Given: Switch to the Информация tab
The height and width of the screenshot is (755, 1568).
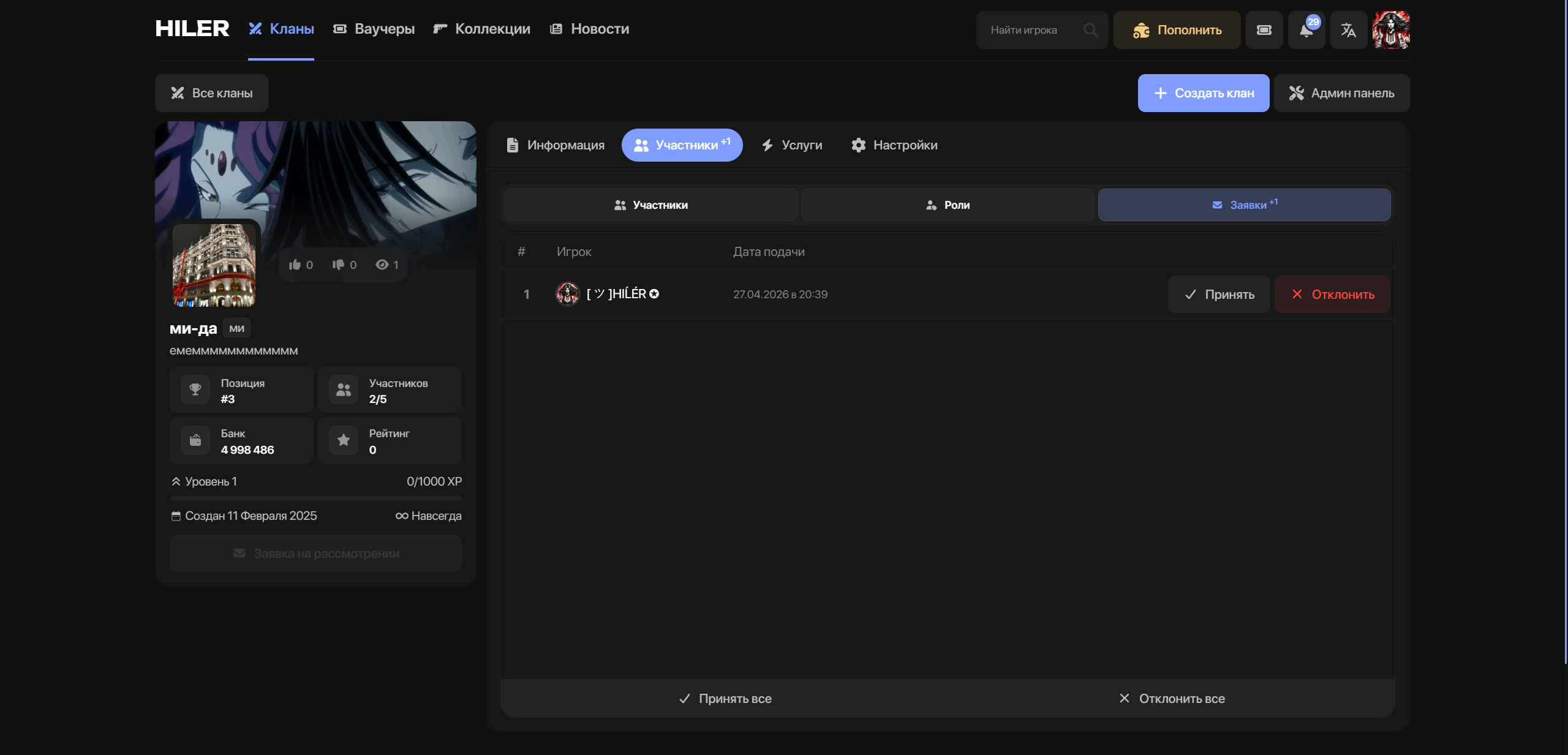Looking at the screenshot, I should pos(555,145).
